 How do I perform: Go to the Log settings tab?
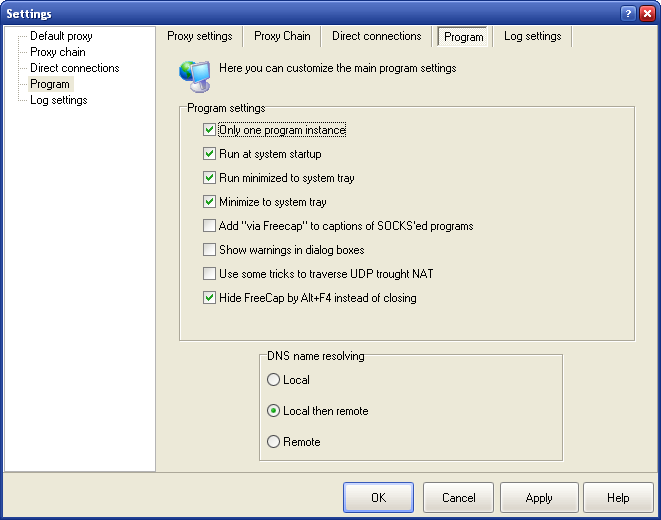click(532, 36)
